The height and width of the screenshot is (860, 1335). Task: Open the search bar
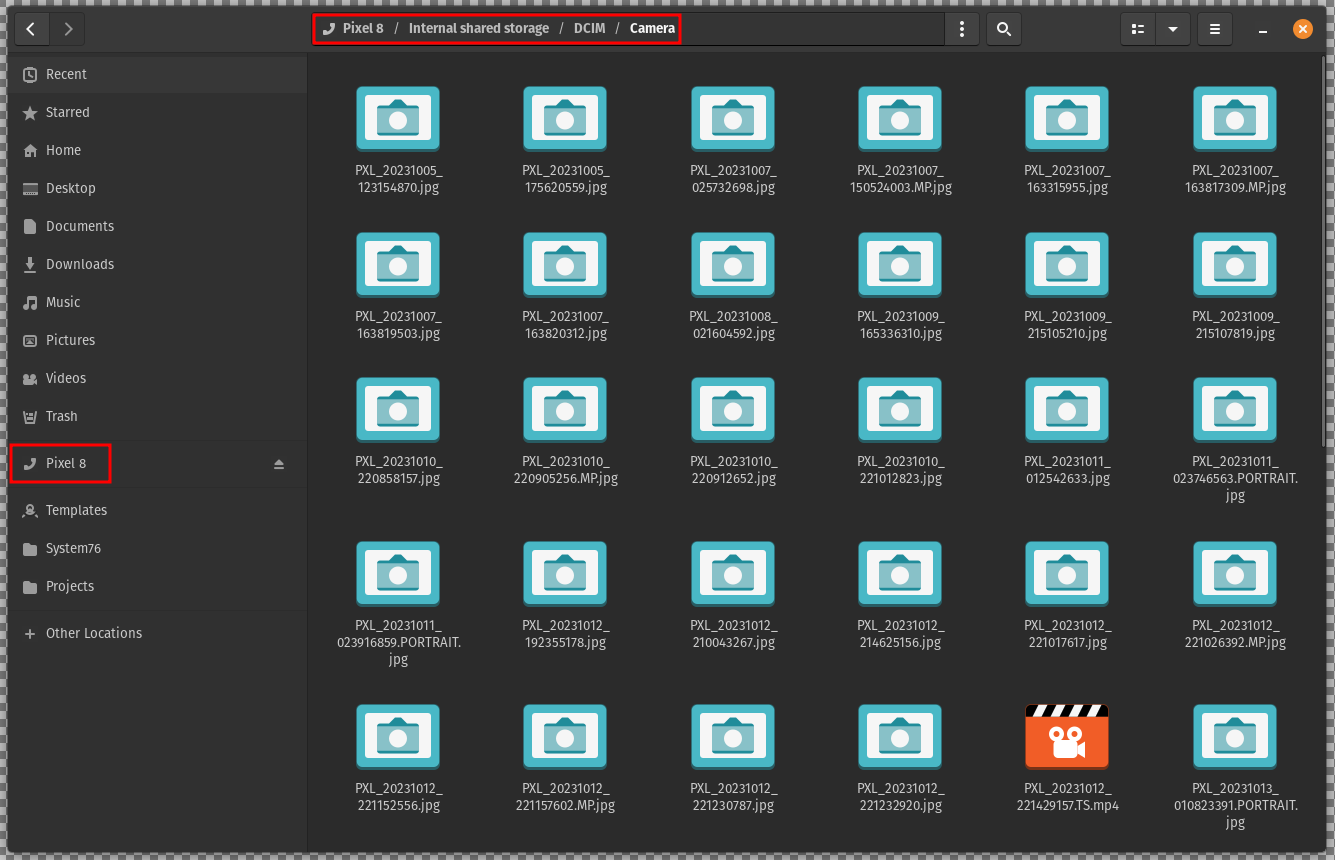click(1004, 29)
